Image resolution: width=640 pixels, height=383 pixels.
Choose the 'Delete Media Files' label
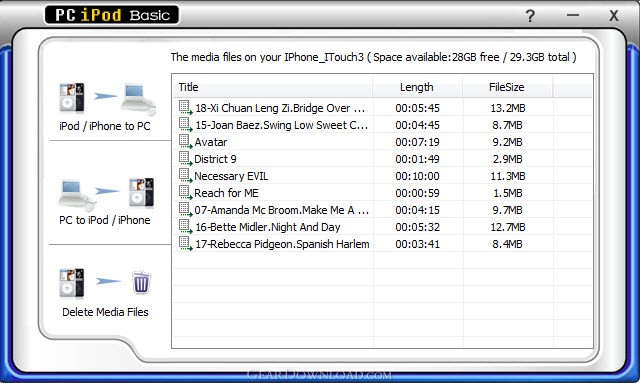tap(105, 312)
